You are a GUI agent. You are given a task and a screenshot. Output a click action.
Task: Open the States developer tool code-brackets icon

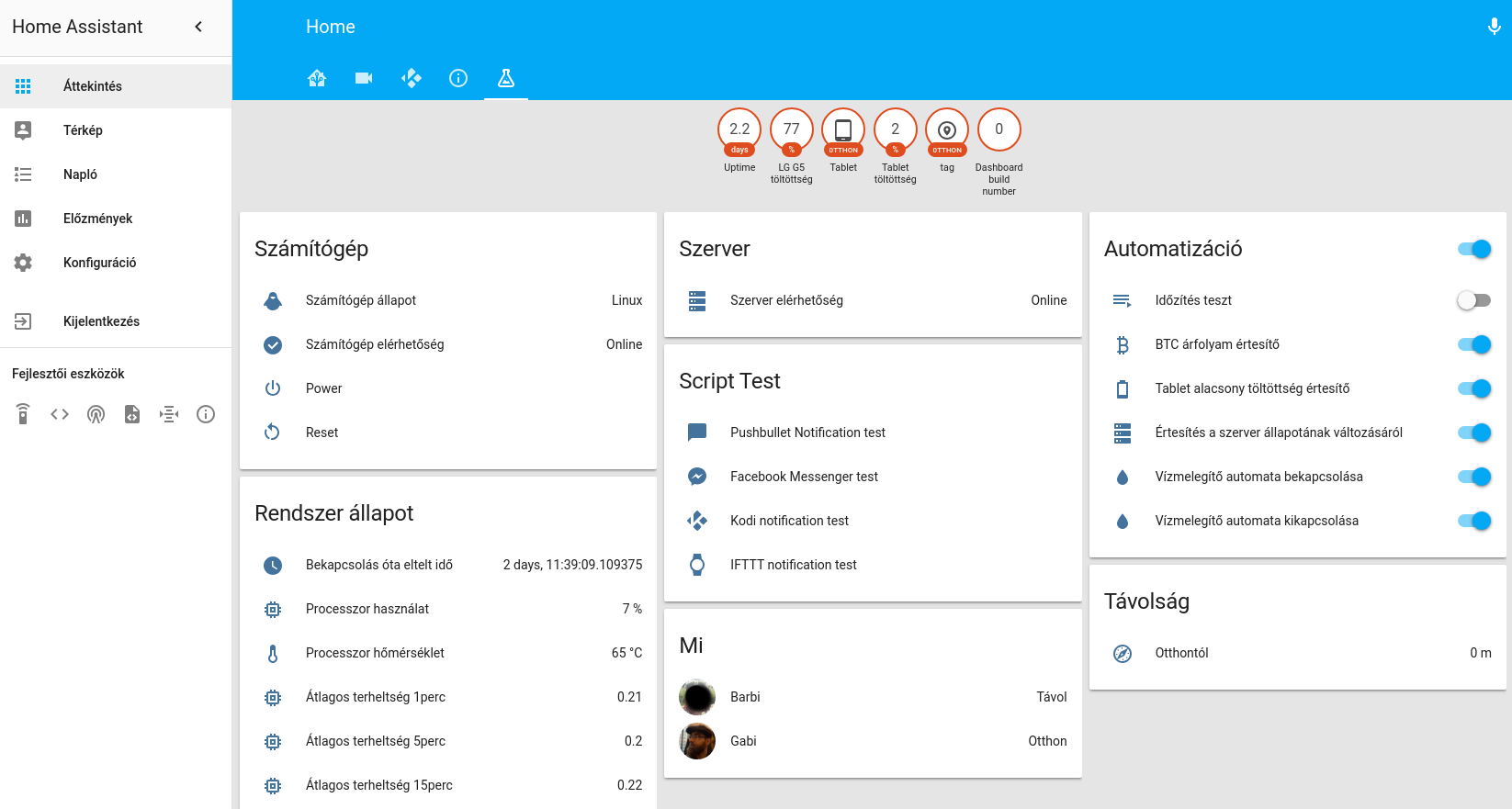(x=60, y=414)
